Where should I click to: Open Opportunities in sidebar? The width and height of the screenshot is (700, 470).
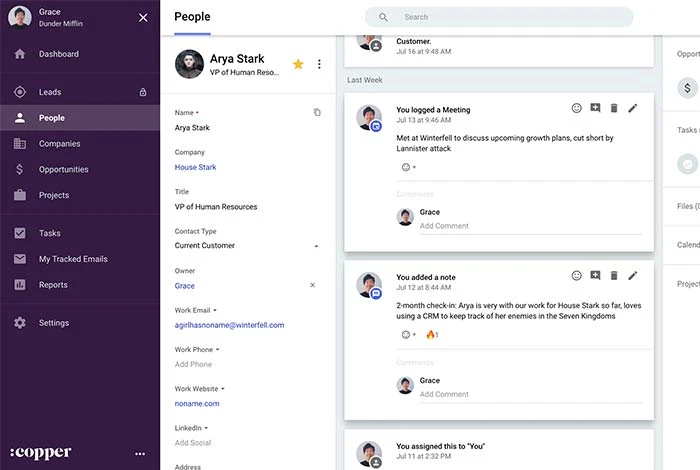(63, 170)
